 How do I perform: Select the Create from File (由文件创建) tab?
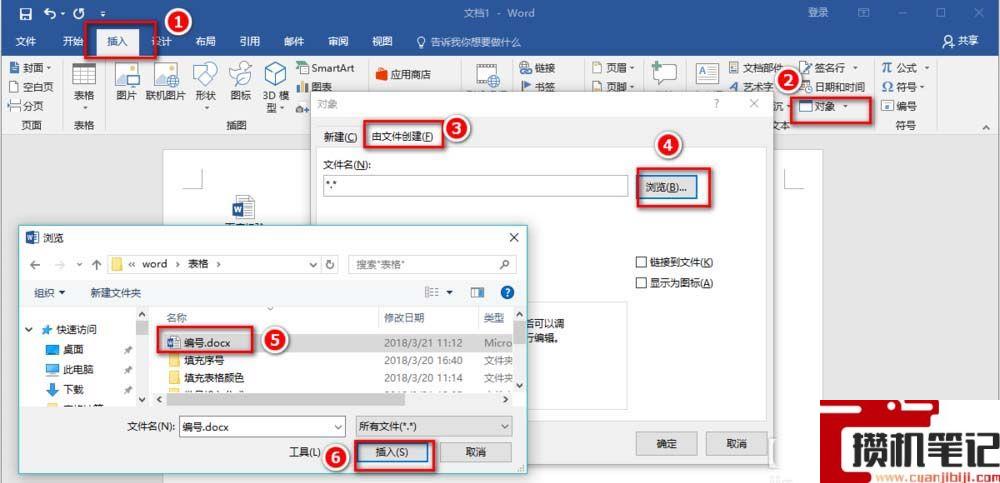click(402, 137)
